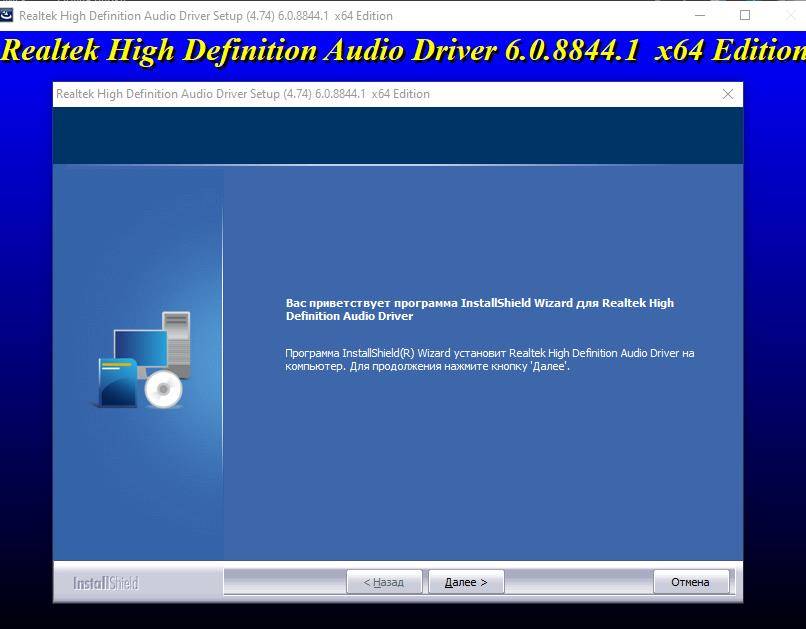Select the welcome heading 'Вас приветствует программа InstallShield Wizard'
The height and width of the screenshot is (629, 806).
[x=429, y=303]
